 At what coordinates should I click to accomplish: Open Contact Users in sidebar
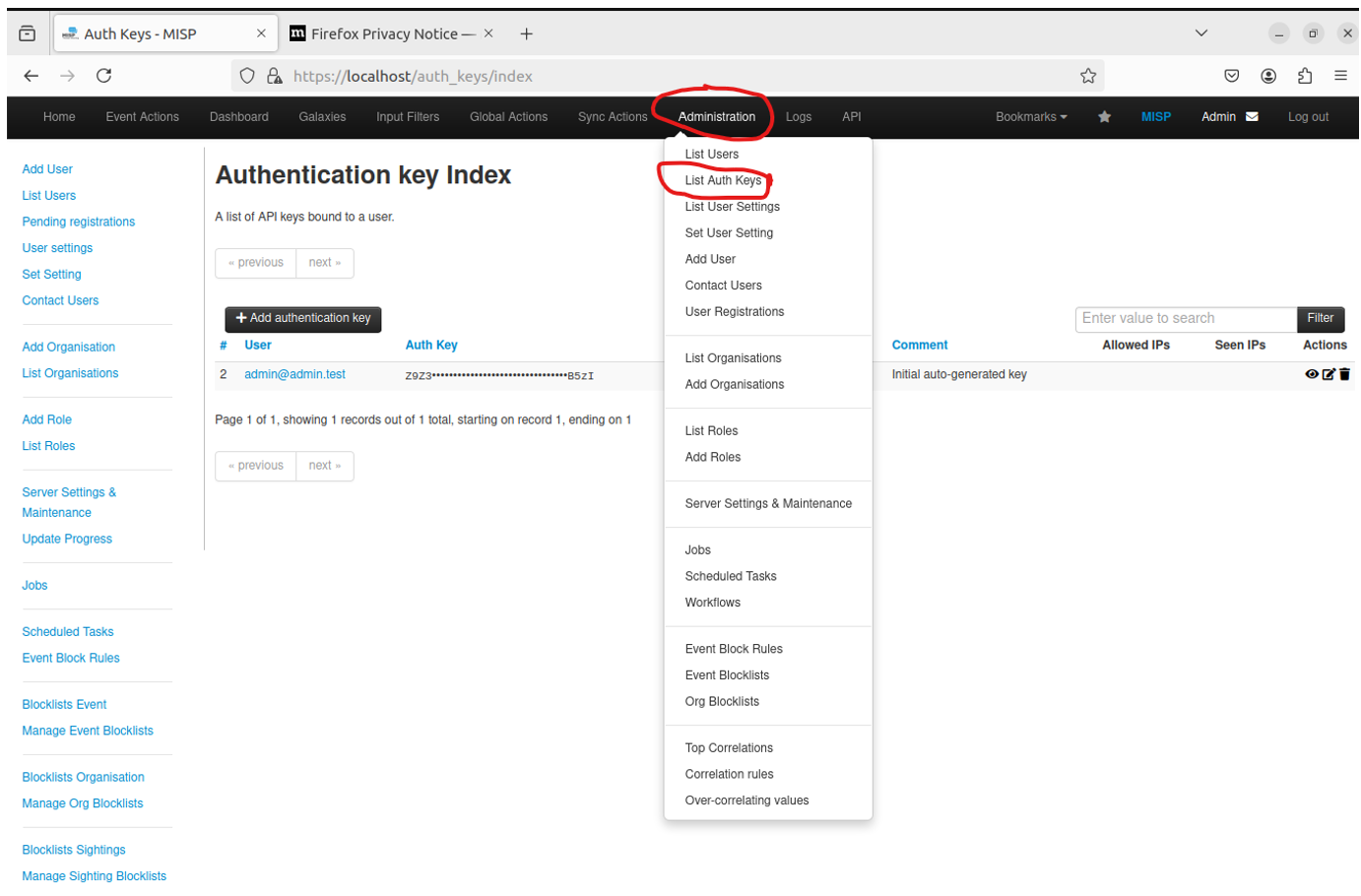pyautogui.click(x=60, y=301)
